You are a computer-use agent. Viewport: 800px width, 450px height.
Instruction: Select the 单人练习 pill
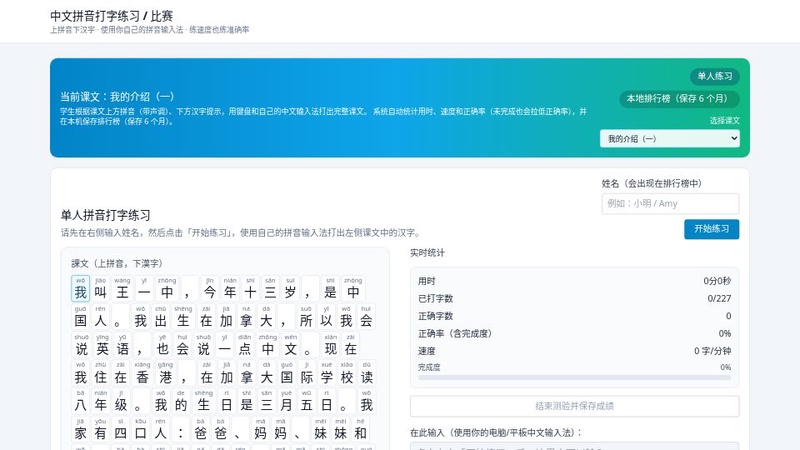tap(715, 77)
